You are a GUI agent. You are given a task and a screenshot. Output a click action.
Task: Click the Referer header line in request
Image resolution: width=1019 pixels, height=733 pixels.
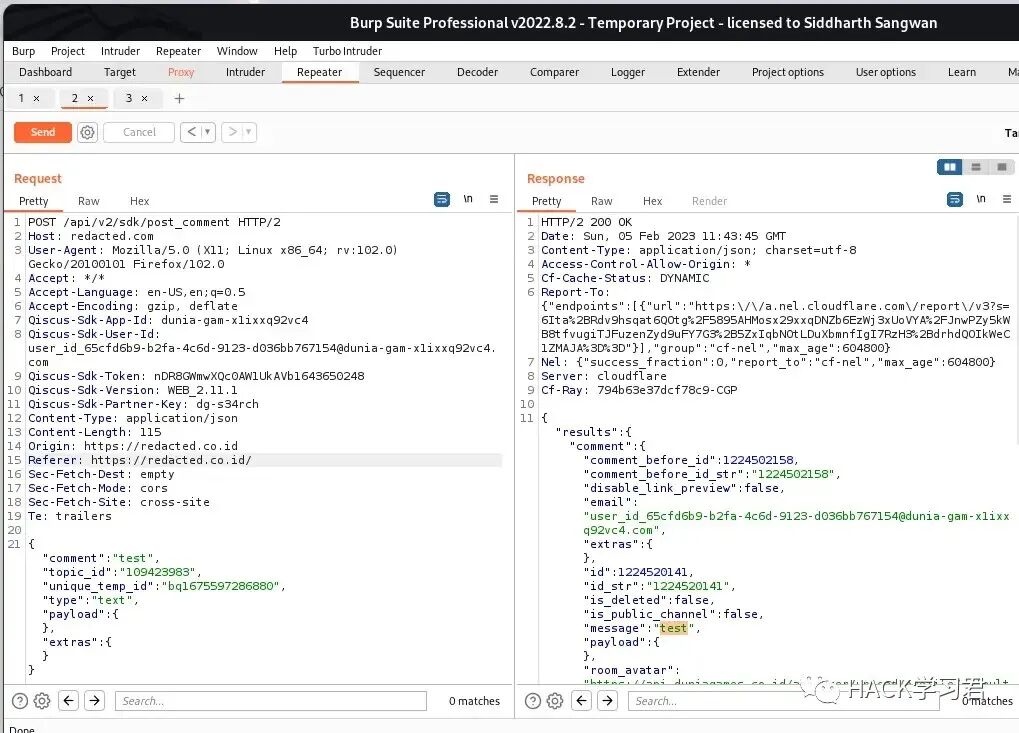tap(264, 460)
